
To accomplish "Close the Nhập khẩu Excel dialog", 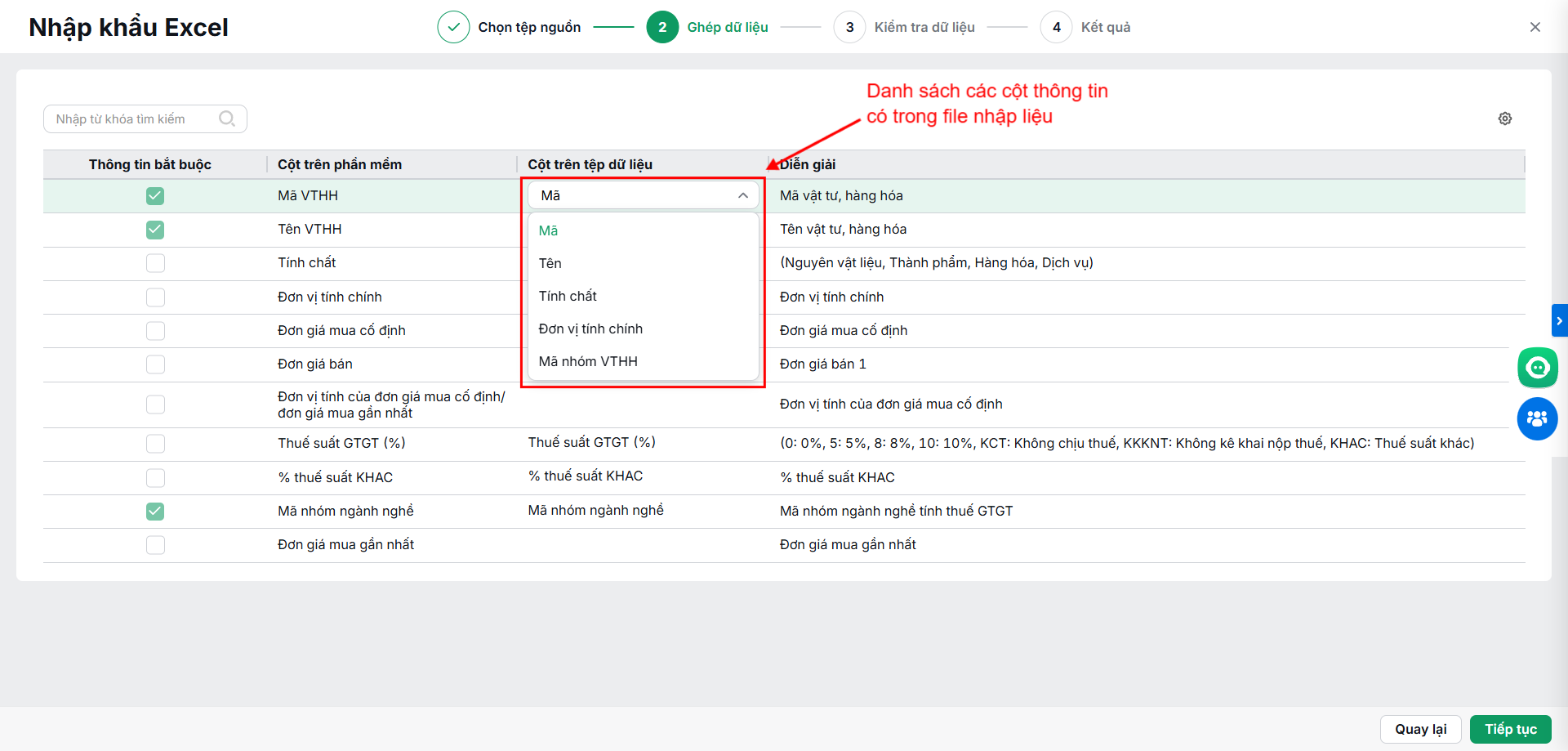I will tap(1535, 27).
